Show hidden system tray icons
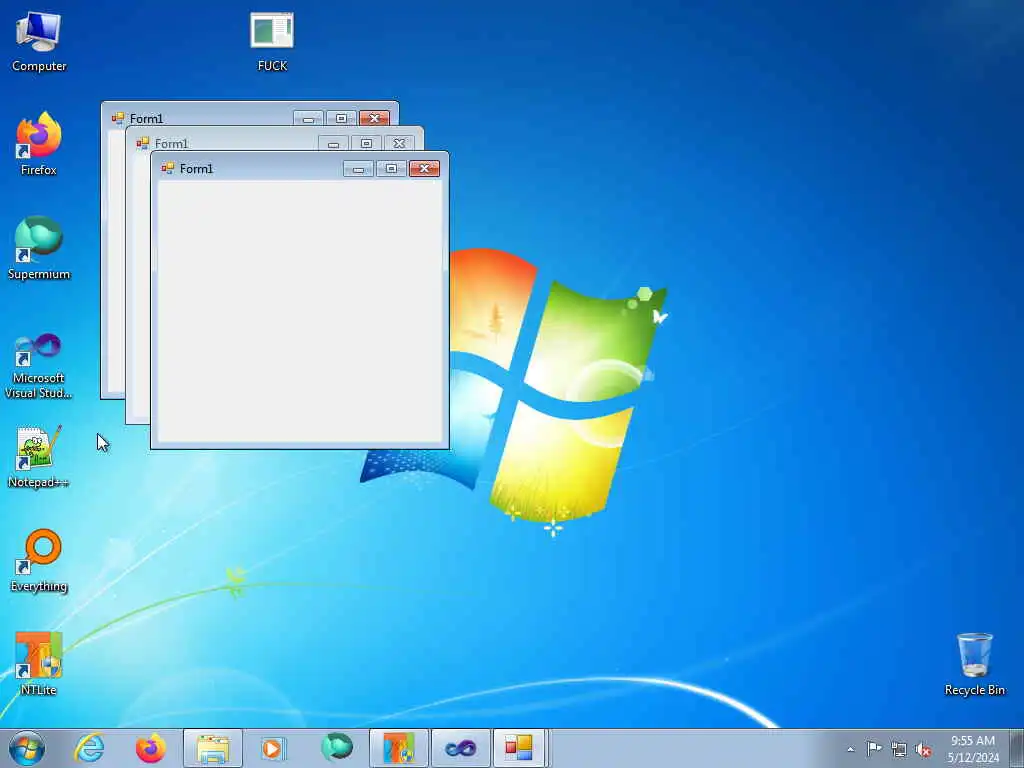 [850, 749]
